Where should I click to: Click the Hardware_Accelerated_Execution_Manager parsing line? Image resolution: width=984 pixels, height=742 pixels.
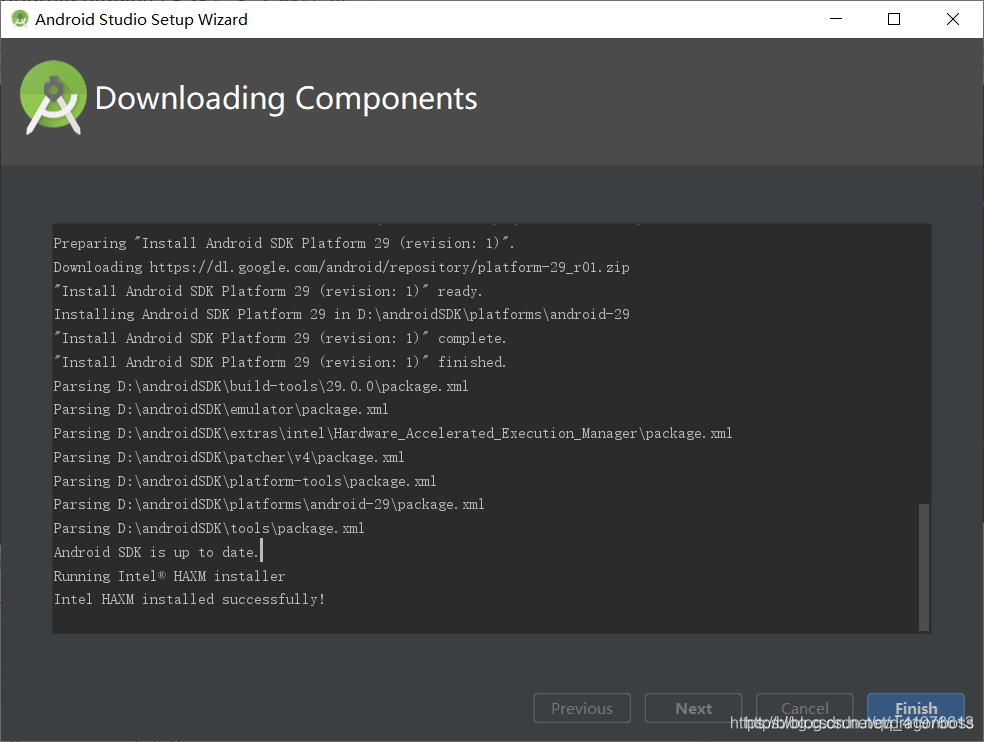point(393,433)
